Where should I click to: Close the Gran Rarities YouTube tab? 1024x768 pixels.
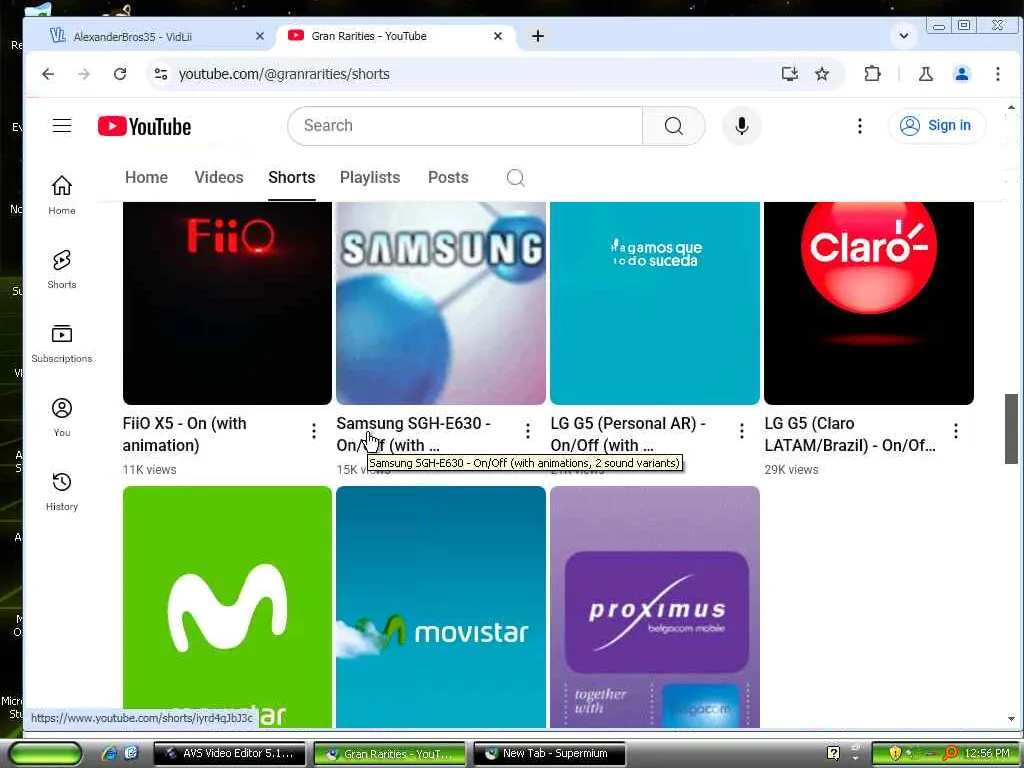coord(498,37)
